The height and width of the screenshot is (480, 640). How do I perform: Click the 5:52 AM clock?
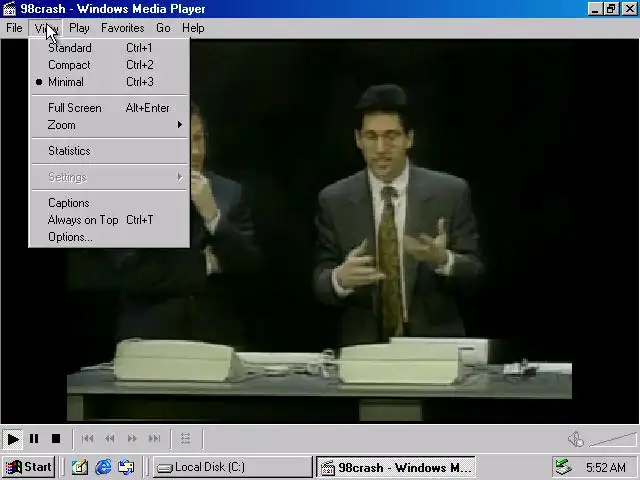click(x=606, y=467)
